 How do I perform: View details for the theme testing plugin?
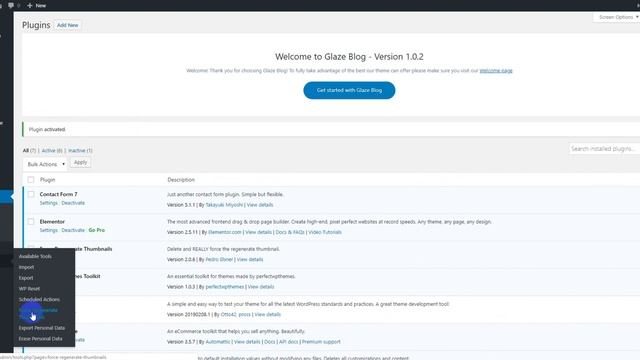point(267,315)
